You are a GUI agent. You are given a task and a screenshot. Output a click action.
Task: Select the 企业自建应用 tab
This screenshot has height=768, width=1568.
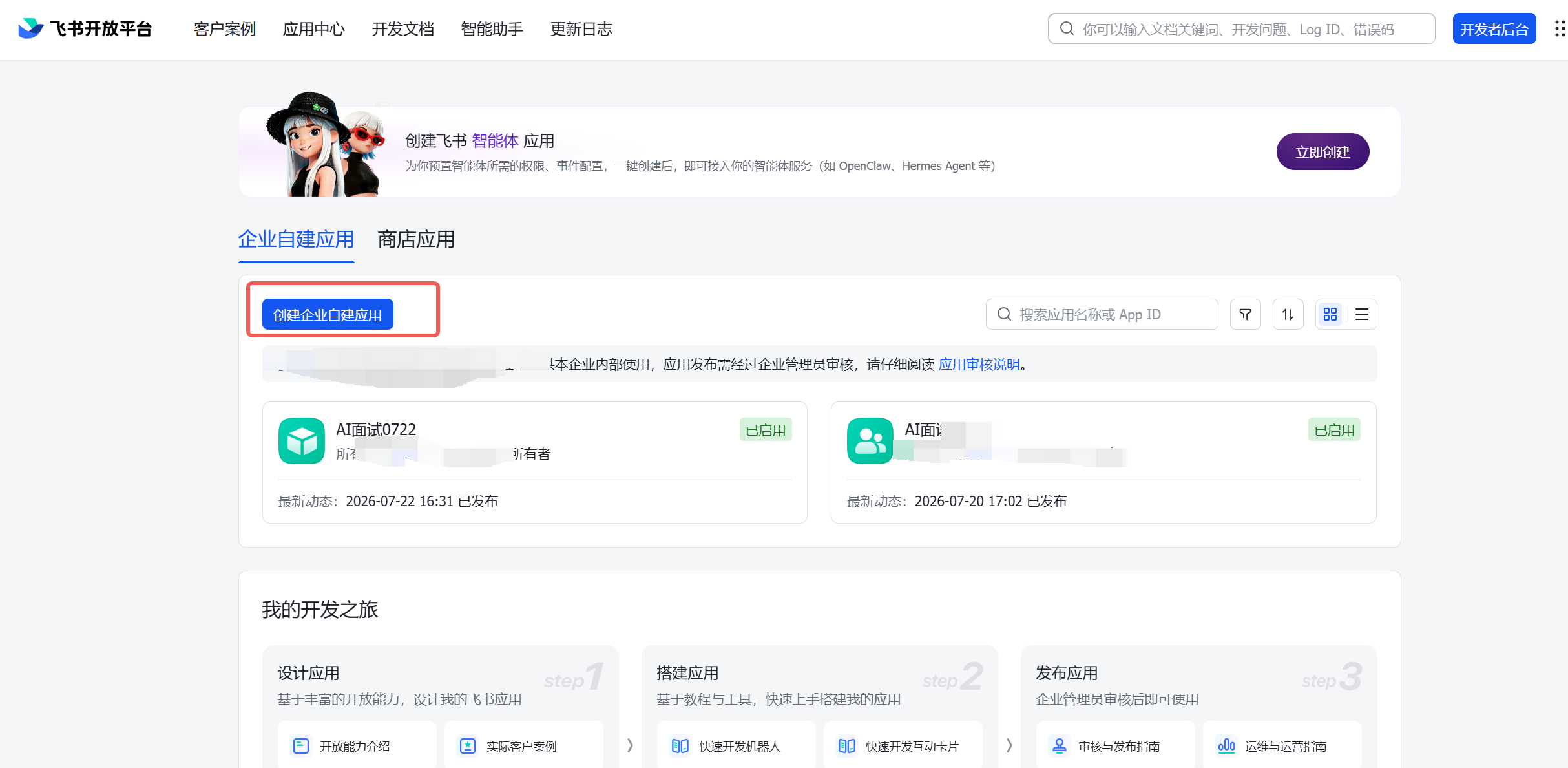297,240
